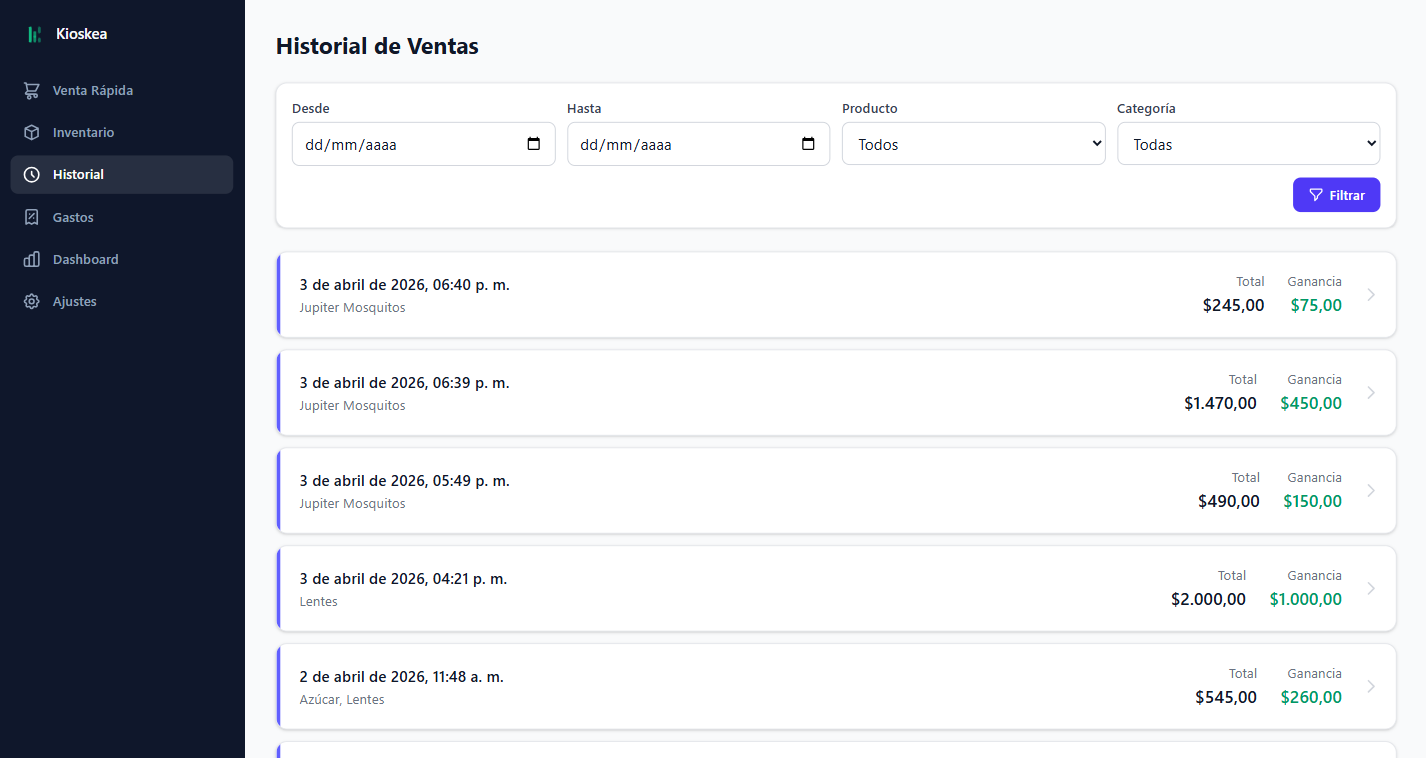This screenshot has width=1426, height=758.
Task: Click the funnel icon inside the Filtrar button
Action: 1316,194
